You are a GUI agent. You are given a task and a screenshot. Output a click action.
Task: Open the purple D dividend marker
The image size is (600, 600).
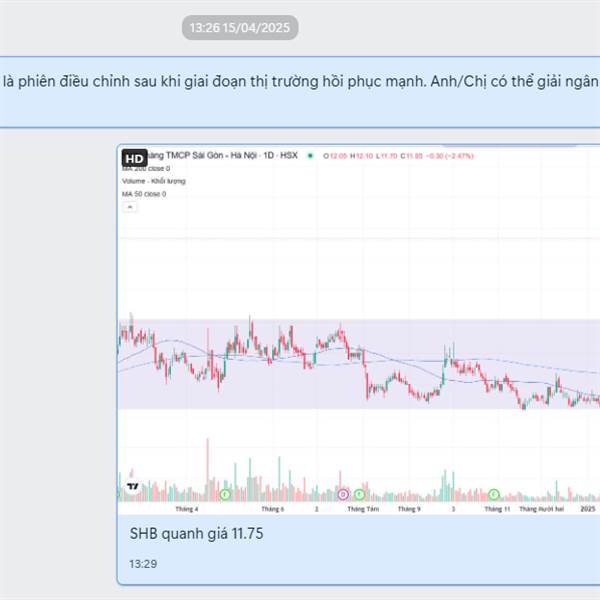343,494
